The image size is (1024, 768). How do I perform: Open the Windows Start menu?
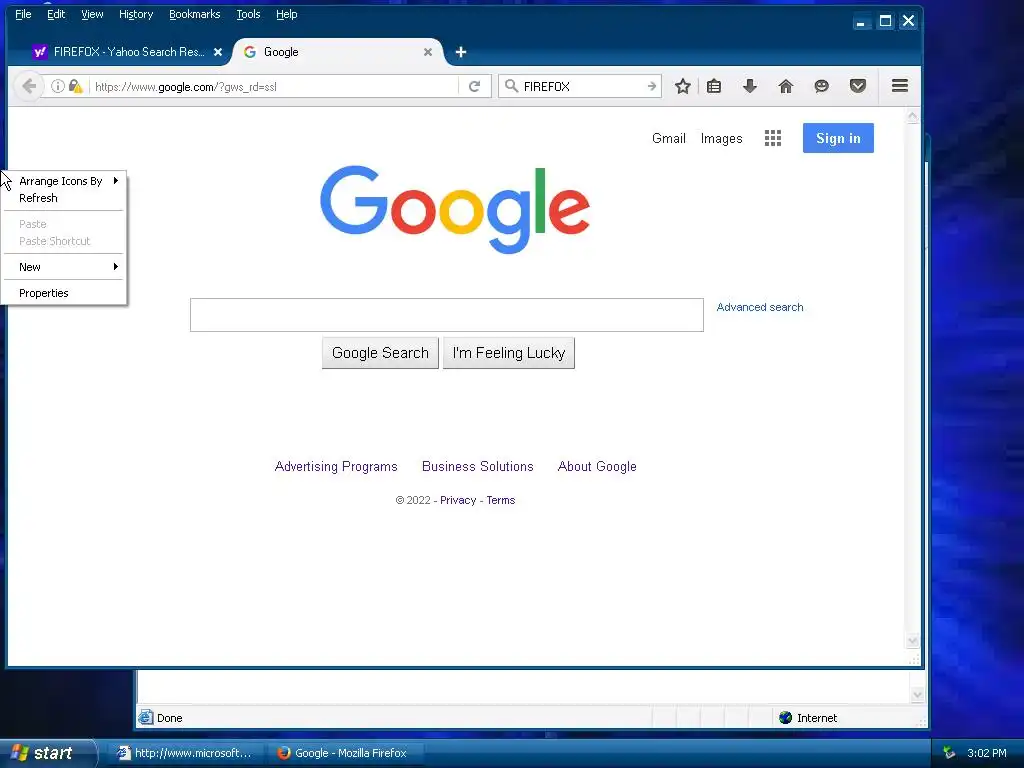48,753
